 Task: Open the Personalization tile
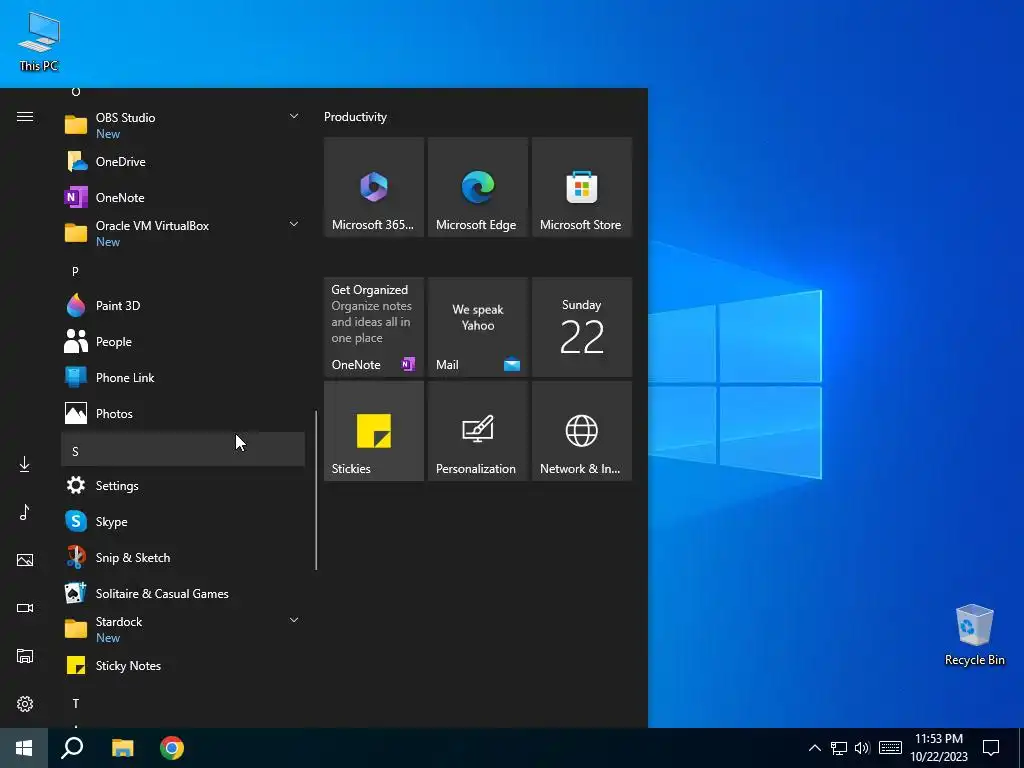[x=477, y=431]
